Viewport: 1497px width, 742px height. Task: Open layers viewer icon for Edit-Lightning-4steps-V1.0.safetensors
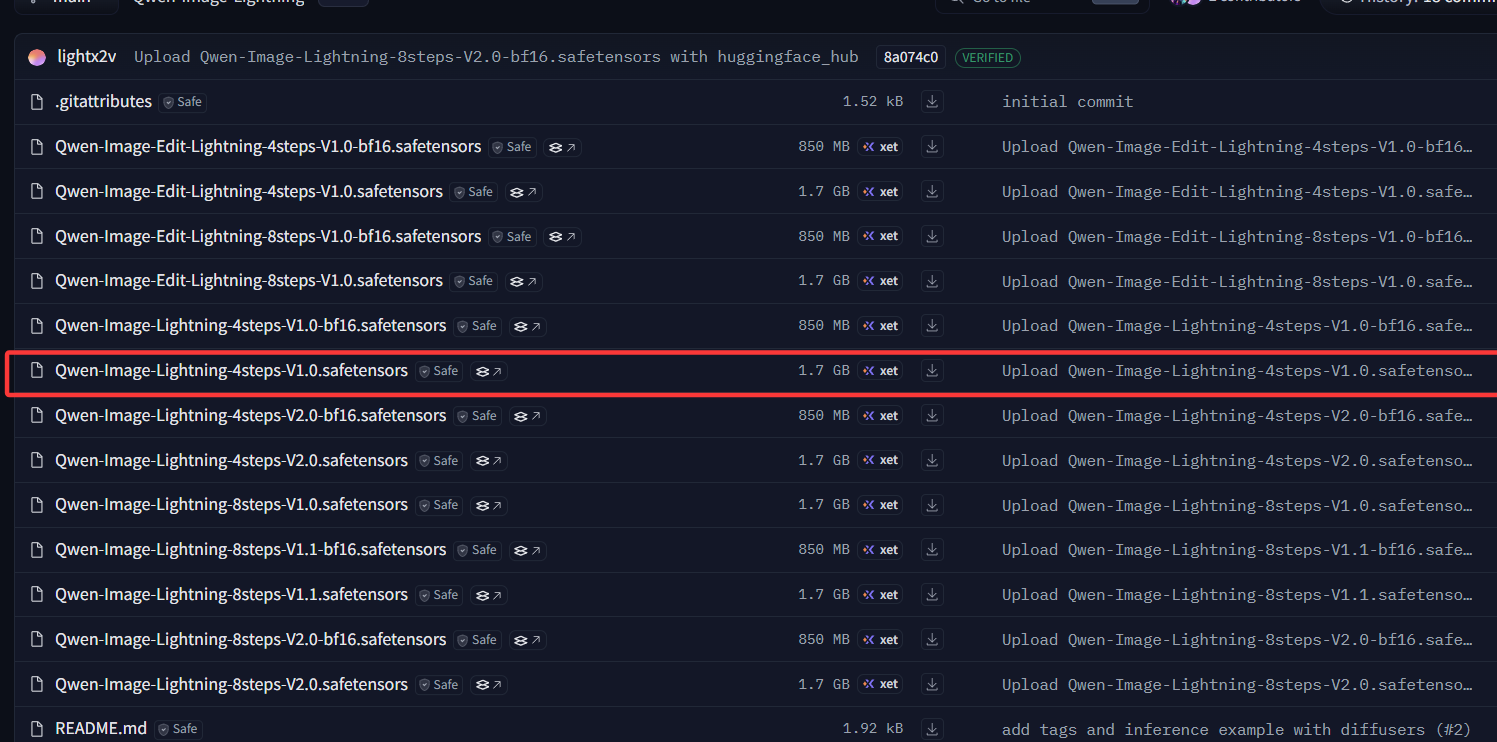point(524,192)
